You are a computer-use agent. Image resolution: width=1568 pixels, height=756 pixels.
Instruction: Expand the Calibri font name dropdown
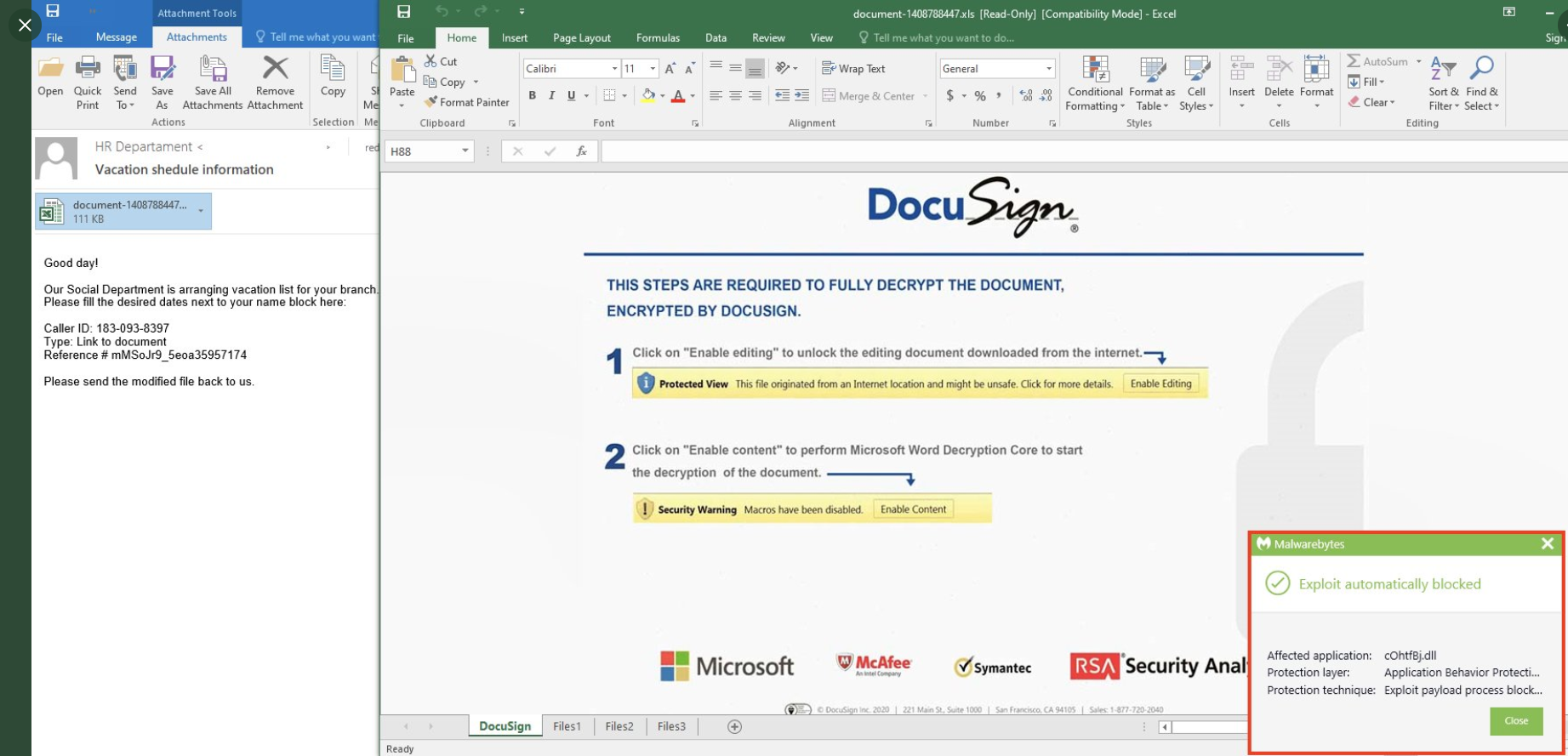tap(614, 69)
